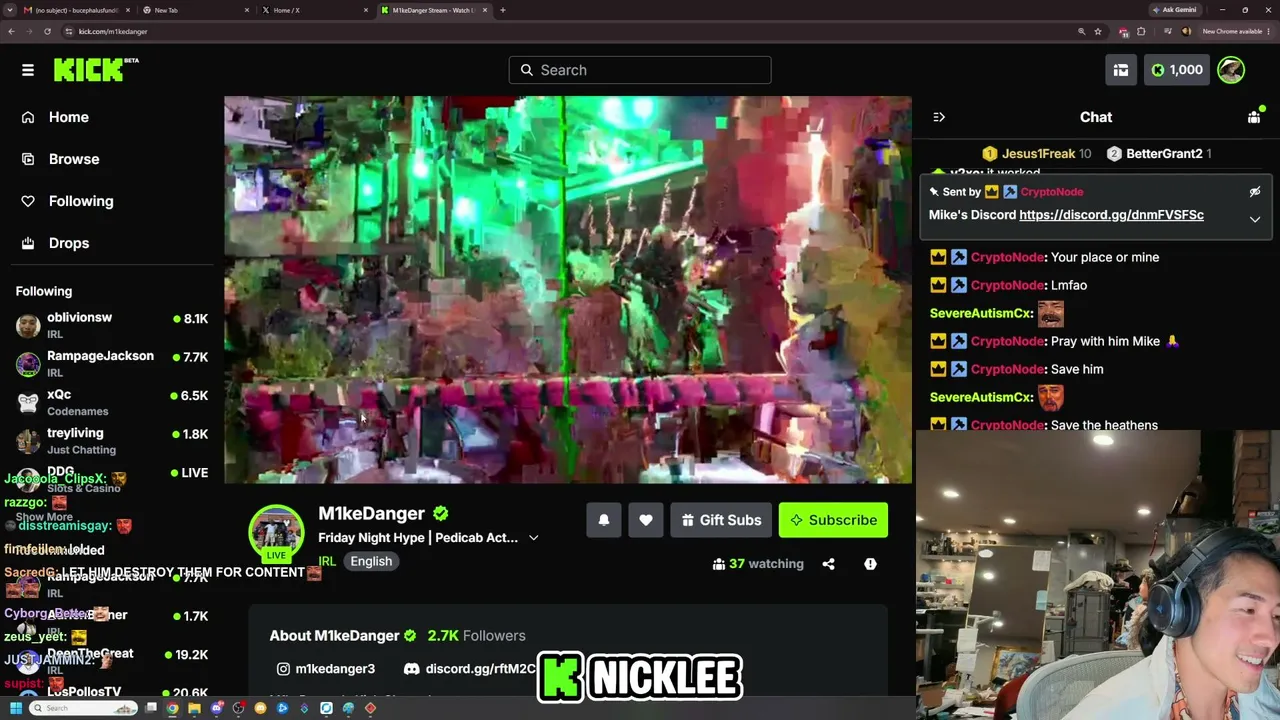Open Windows Start menu
This screenshot has height=720, width=1280.
coord(16,708)
